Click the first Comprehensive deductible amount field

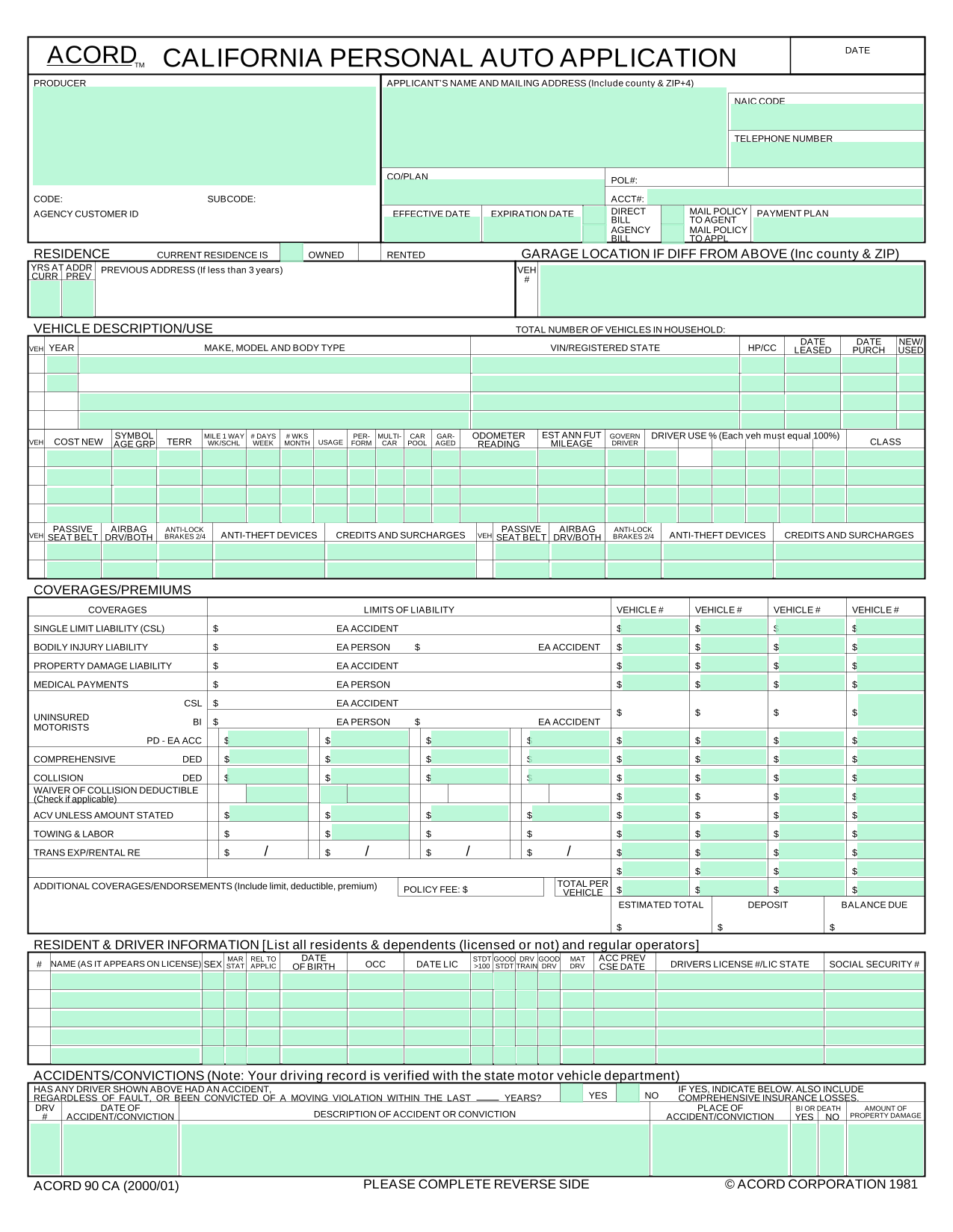[x=268, y=757]
